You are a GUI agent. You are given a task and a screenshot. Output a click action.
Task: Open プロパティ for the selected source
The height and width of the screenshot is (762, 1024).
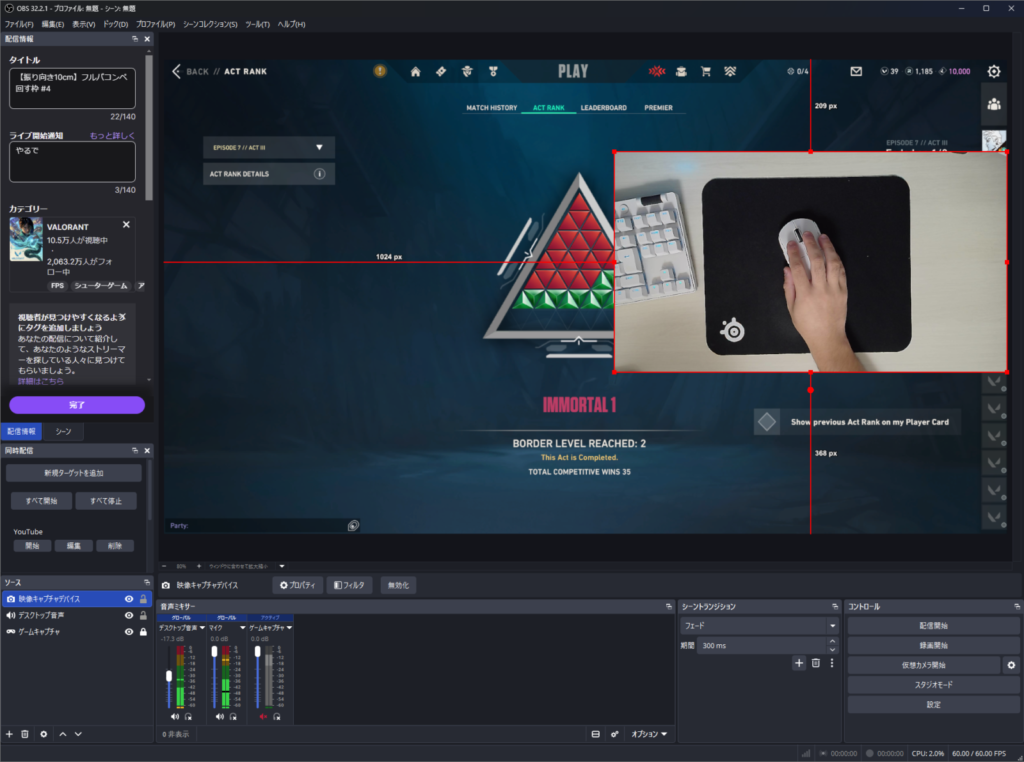297,585
